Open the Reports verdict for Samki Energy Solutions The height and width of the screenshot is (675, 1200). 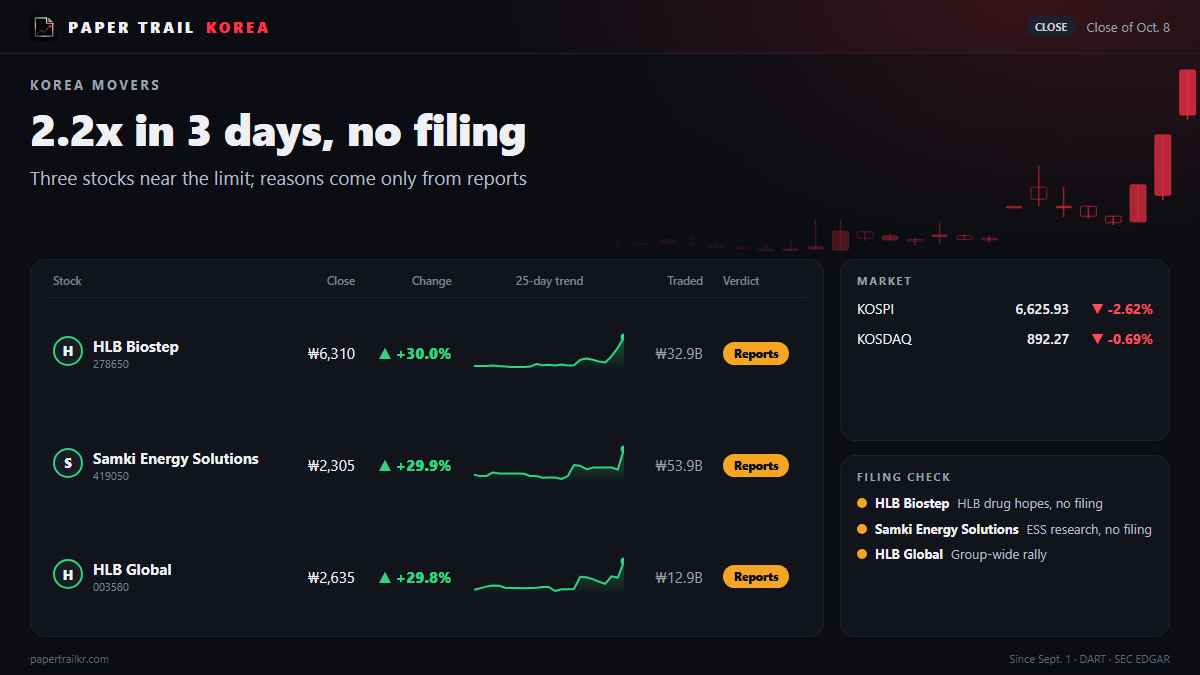click(x=756, y=465)
